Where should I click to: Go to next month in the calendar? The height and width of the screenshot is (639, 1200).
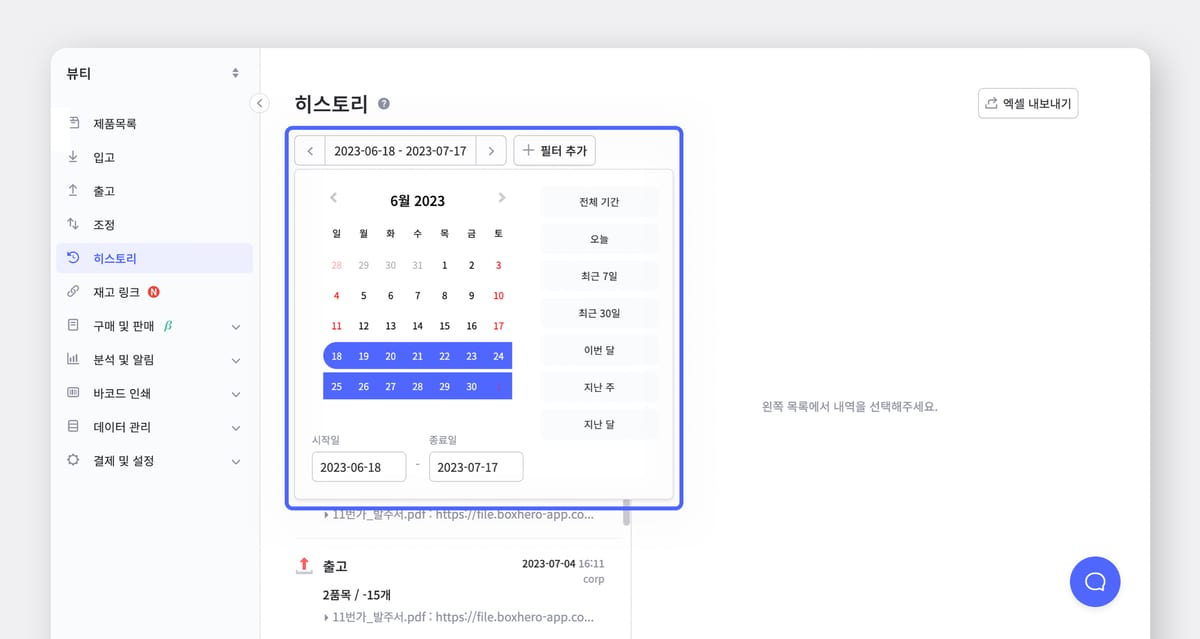coord(502,198)
